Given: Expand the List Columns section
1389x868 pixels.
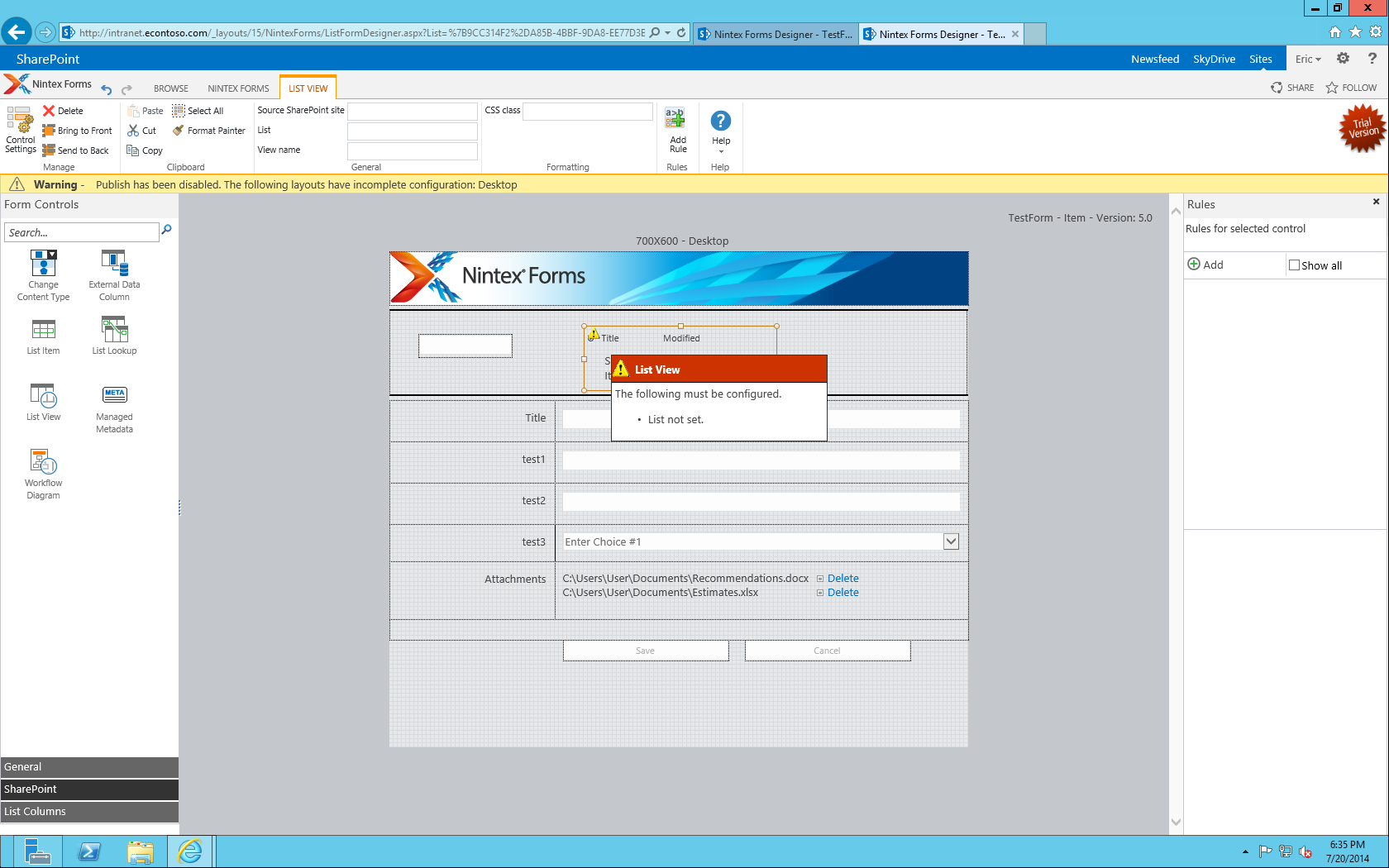Looking at the screenshot, I should click(x=89, y=812).
